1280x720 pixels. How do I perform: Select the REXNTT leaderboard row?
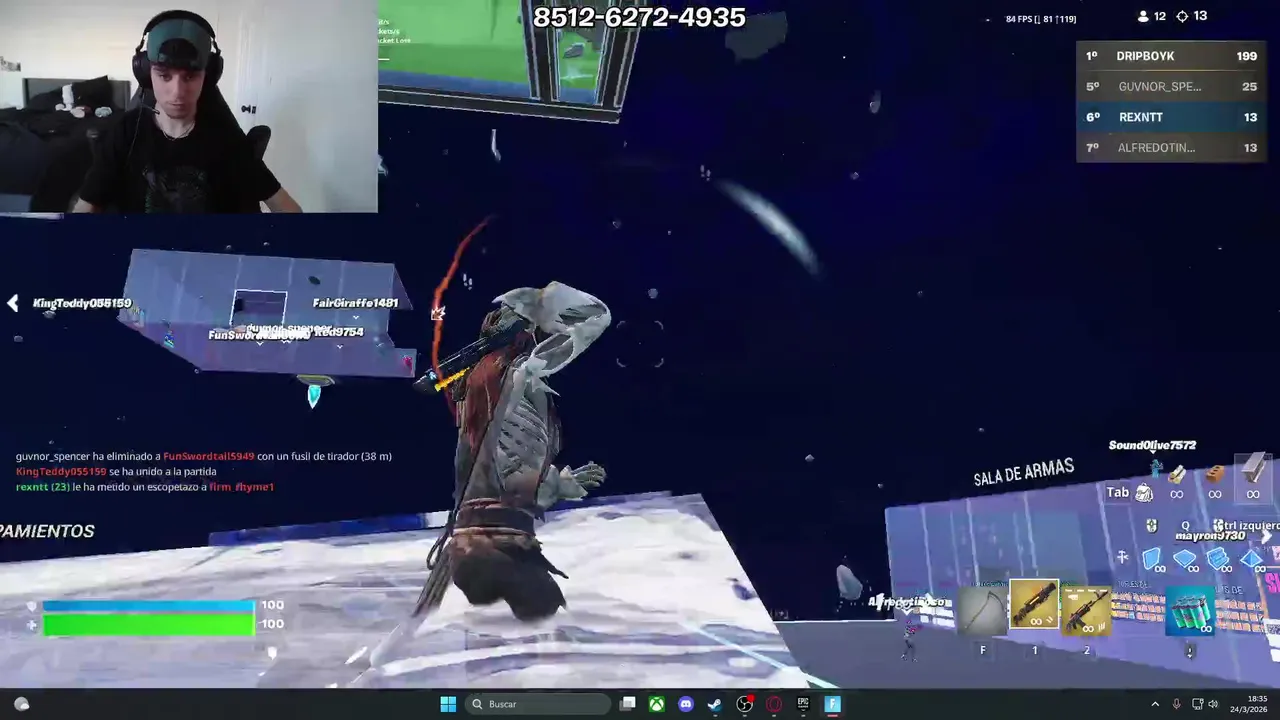point(1171,117)
